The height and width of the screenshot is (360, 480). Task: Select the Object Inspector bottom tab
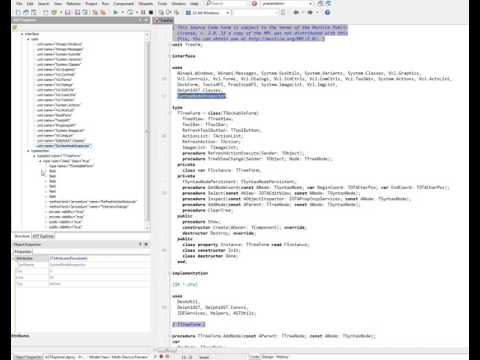click(x=28, y=357)
